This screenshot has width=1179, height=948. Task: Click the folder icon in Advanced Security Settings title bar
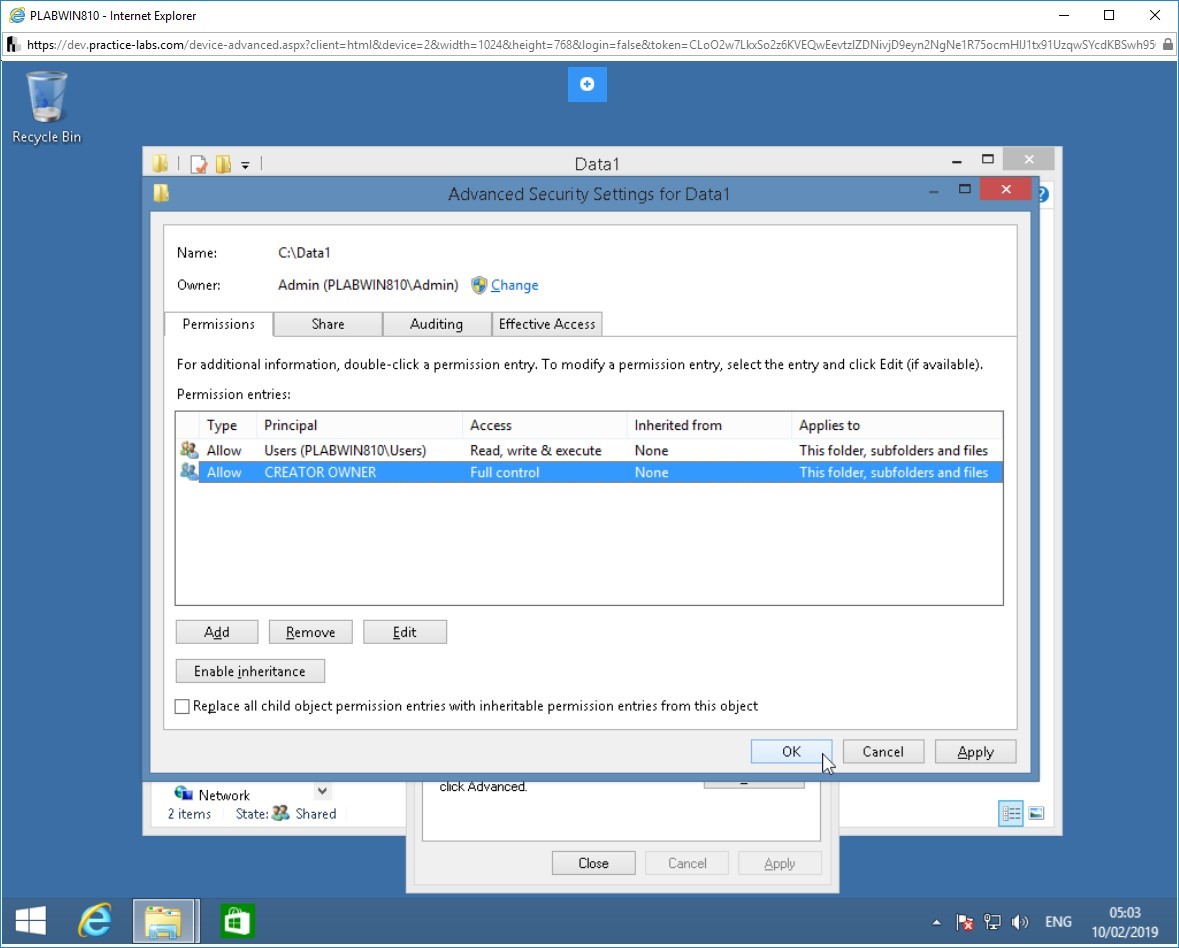[162, 193]
